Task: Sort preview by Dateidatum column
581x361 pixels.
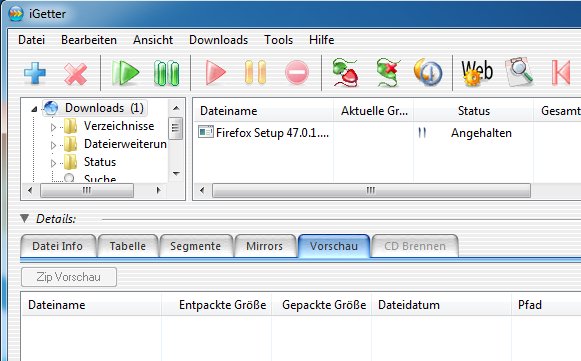Action: pyautogui.click(x=442, y=305)
